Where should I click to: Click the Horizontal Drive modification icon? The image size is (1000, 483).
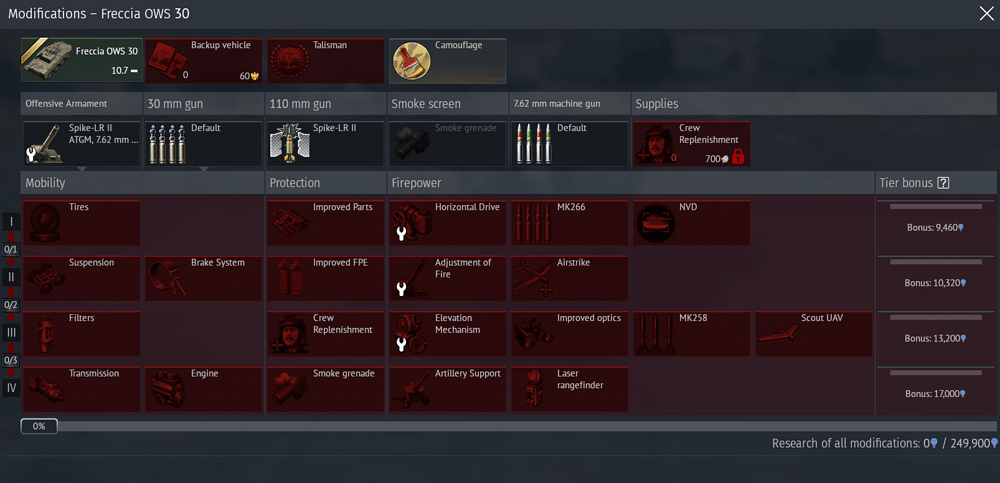[x=411, y=224]
